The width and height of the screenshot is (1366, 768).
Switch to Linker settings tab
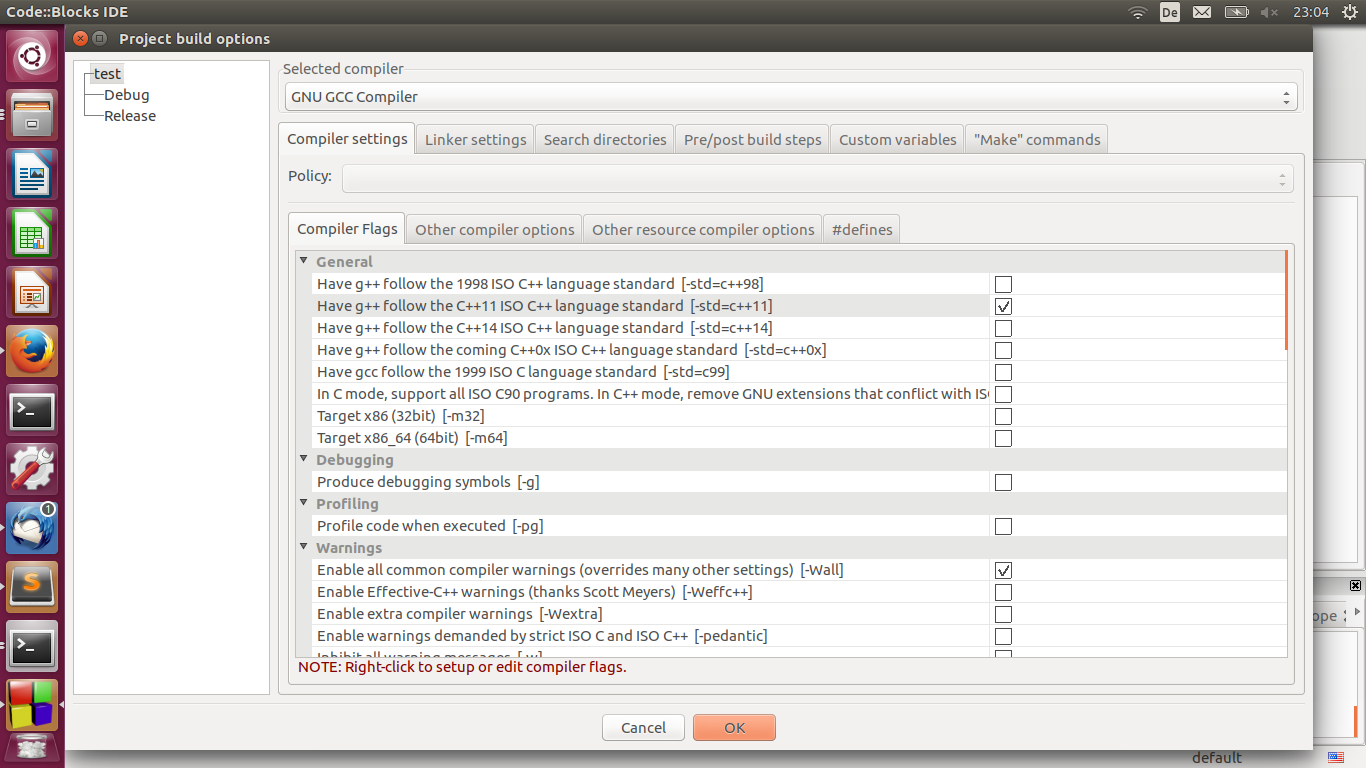pyautogui.click(x=475, y=140)
